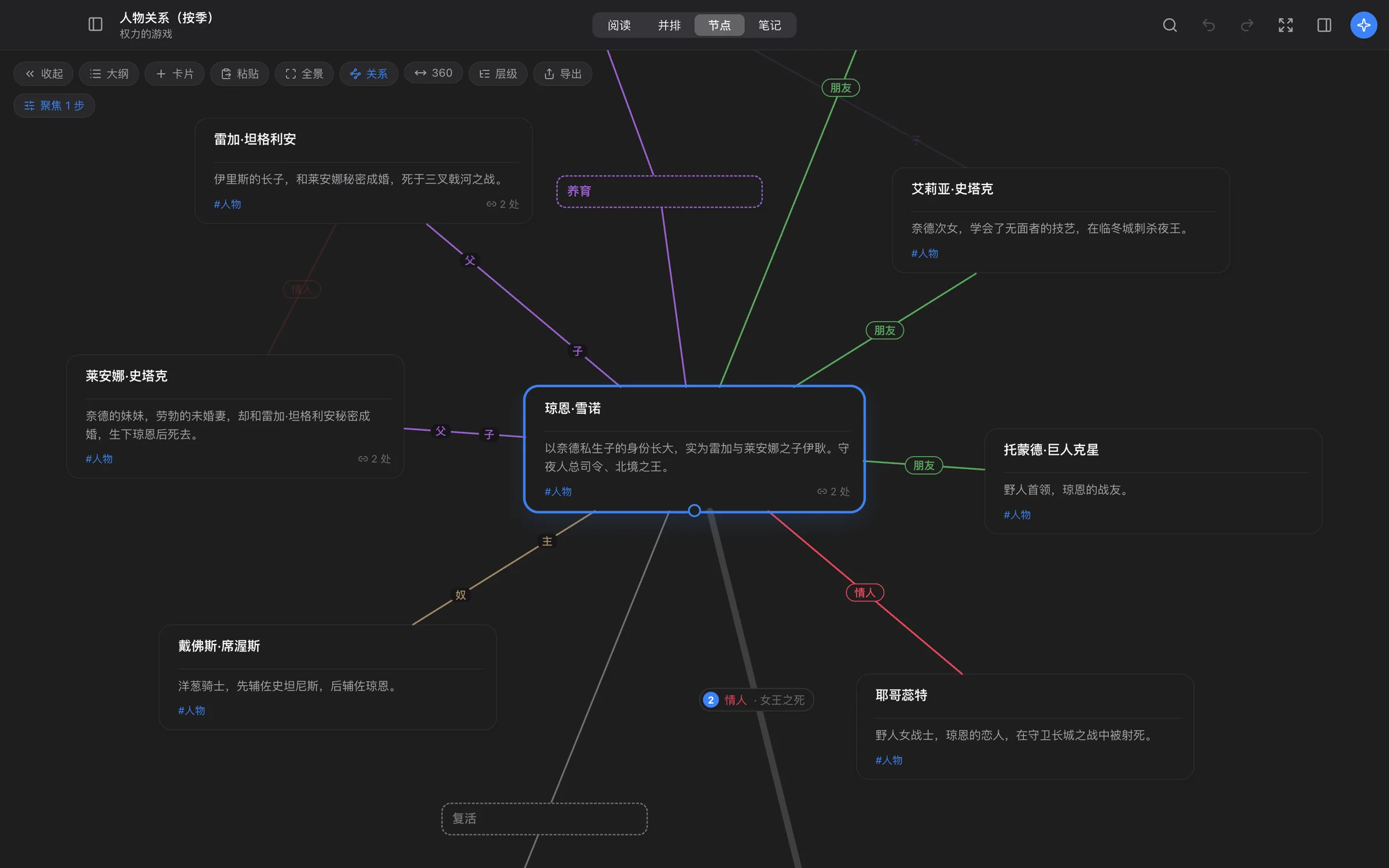Click the 朋友 label toward 艾莉亚·史塔克
Screen dimensions: 1389x868
884,330
